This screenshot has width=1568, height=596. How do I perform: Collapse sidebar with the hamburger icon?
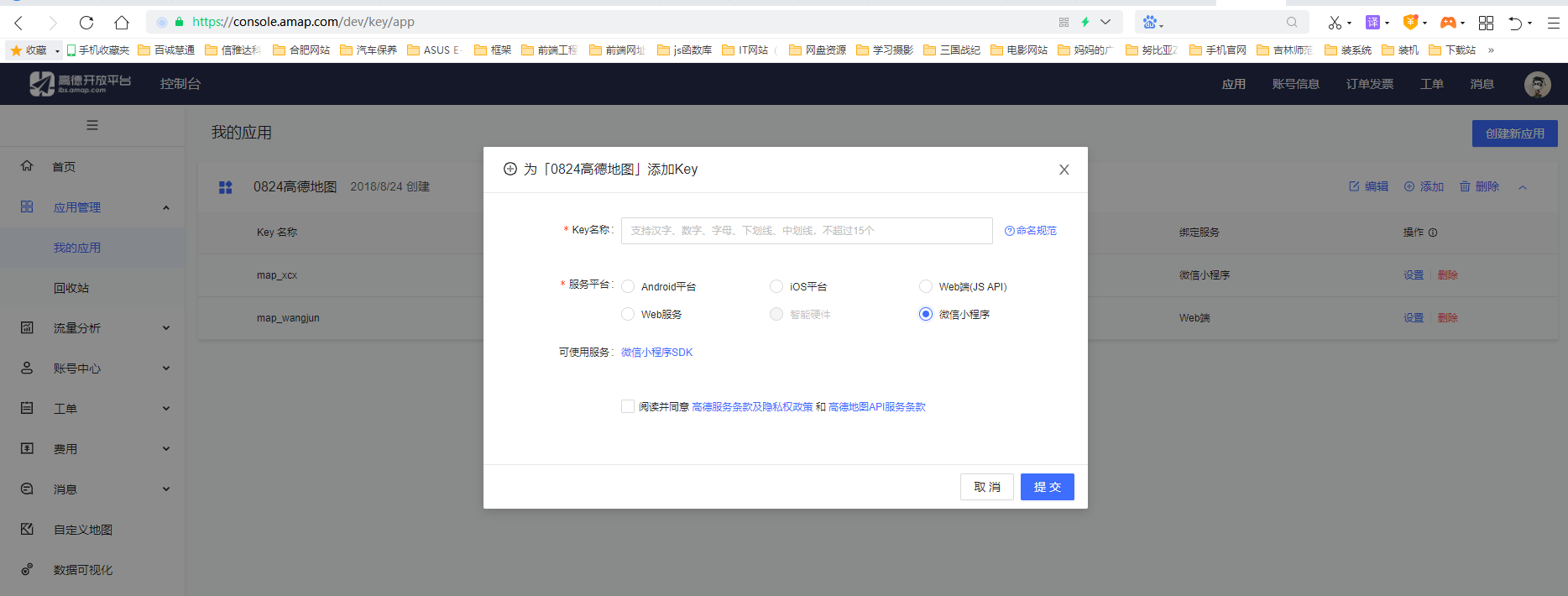click(x=92, y=125)
